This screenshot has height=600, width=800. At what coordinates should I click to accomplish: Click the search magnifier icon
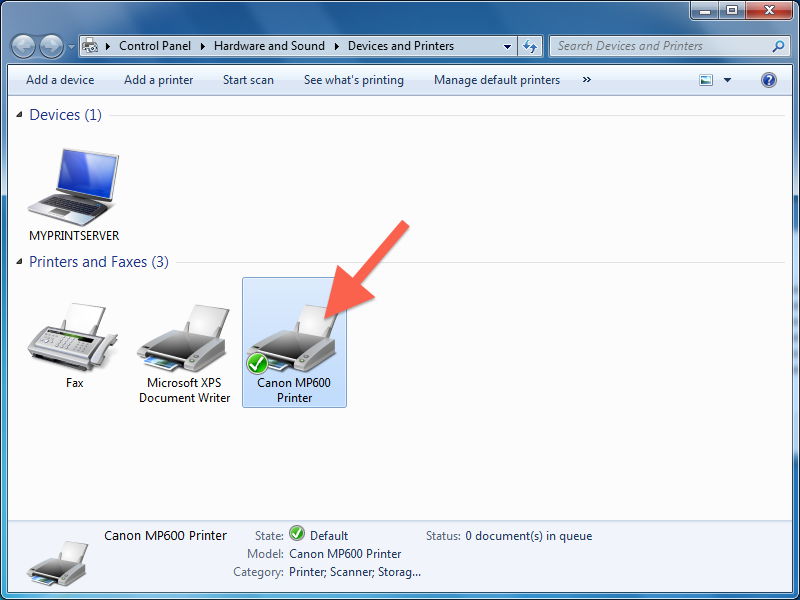point(778,46)
